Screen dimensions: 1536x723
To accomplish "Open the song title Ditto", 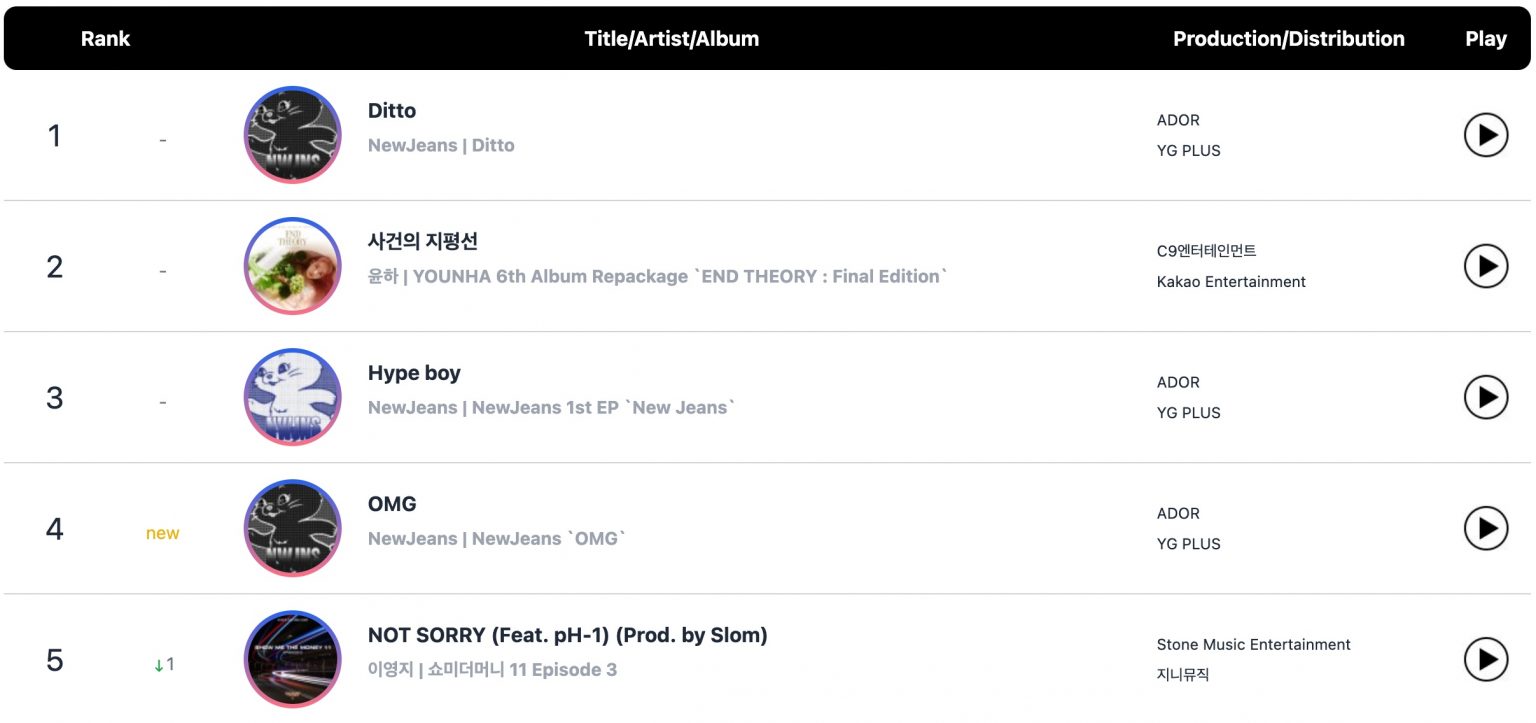I will coord(392,110).
